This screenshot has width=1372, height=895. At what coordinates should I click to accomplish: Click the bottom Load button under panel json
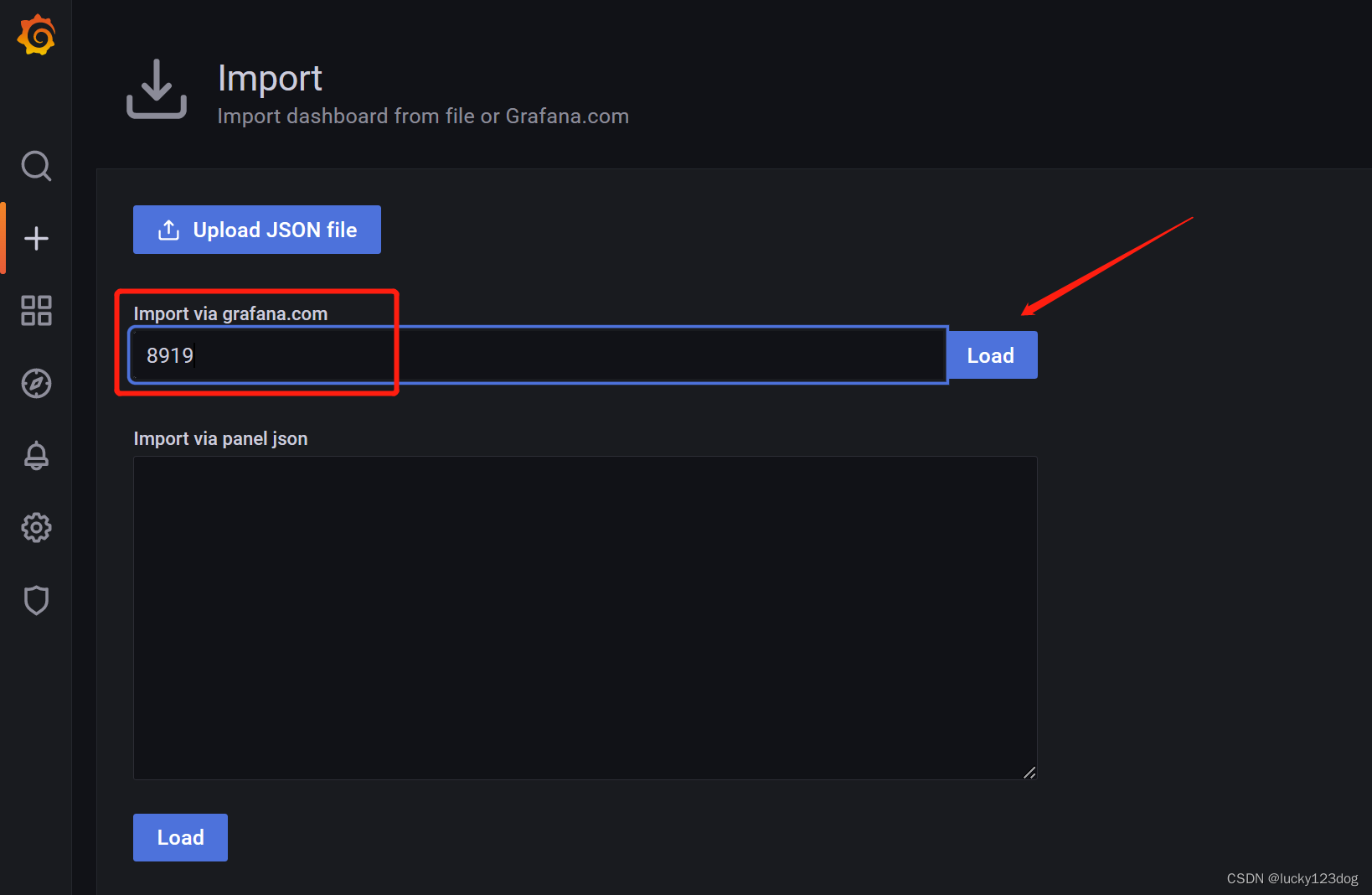tap(180, 837)
